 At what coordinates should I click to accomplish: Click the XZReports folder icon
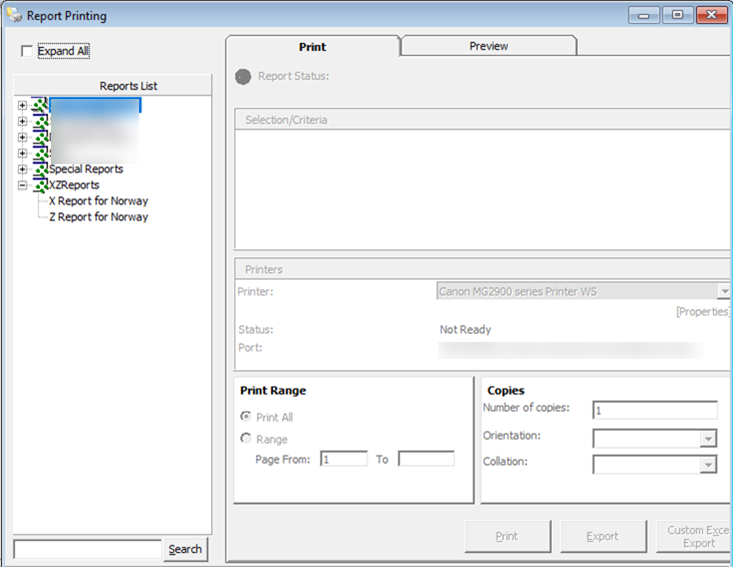(x=41, y=185)
